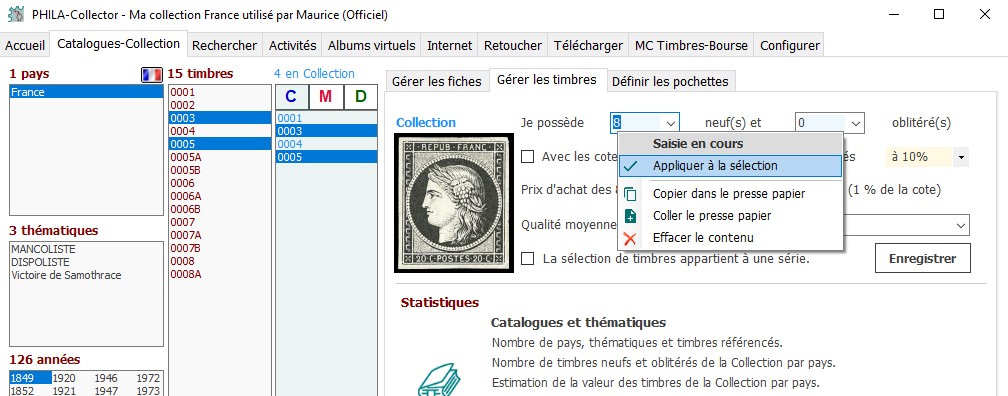Open the Internet tab

[449, 46]
